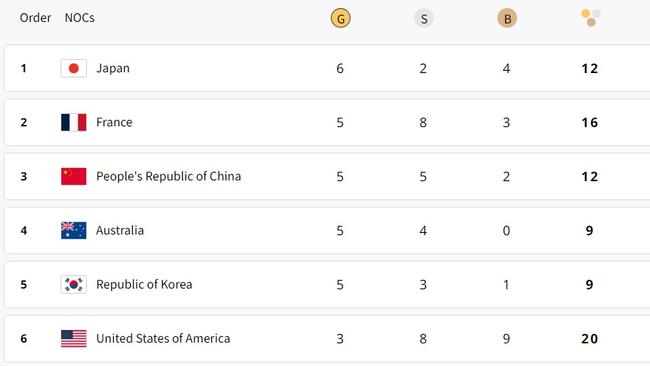
Task: Open People's Republic of China link
Action: (x=168, y=177)
